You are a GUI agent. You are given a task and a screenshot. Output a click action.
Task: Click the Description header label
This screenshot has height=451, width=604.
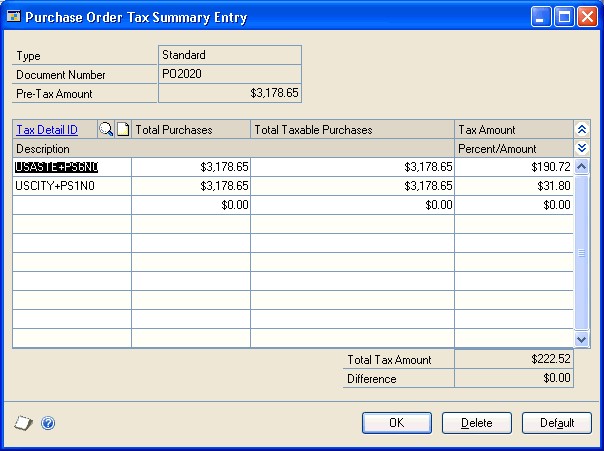(43, 149)
